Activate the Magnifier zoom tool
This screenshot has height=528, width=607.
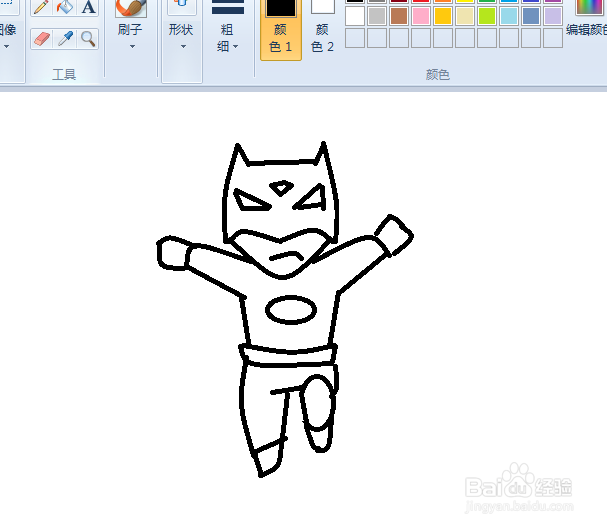coord(88,39)
